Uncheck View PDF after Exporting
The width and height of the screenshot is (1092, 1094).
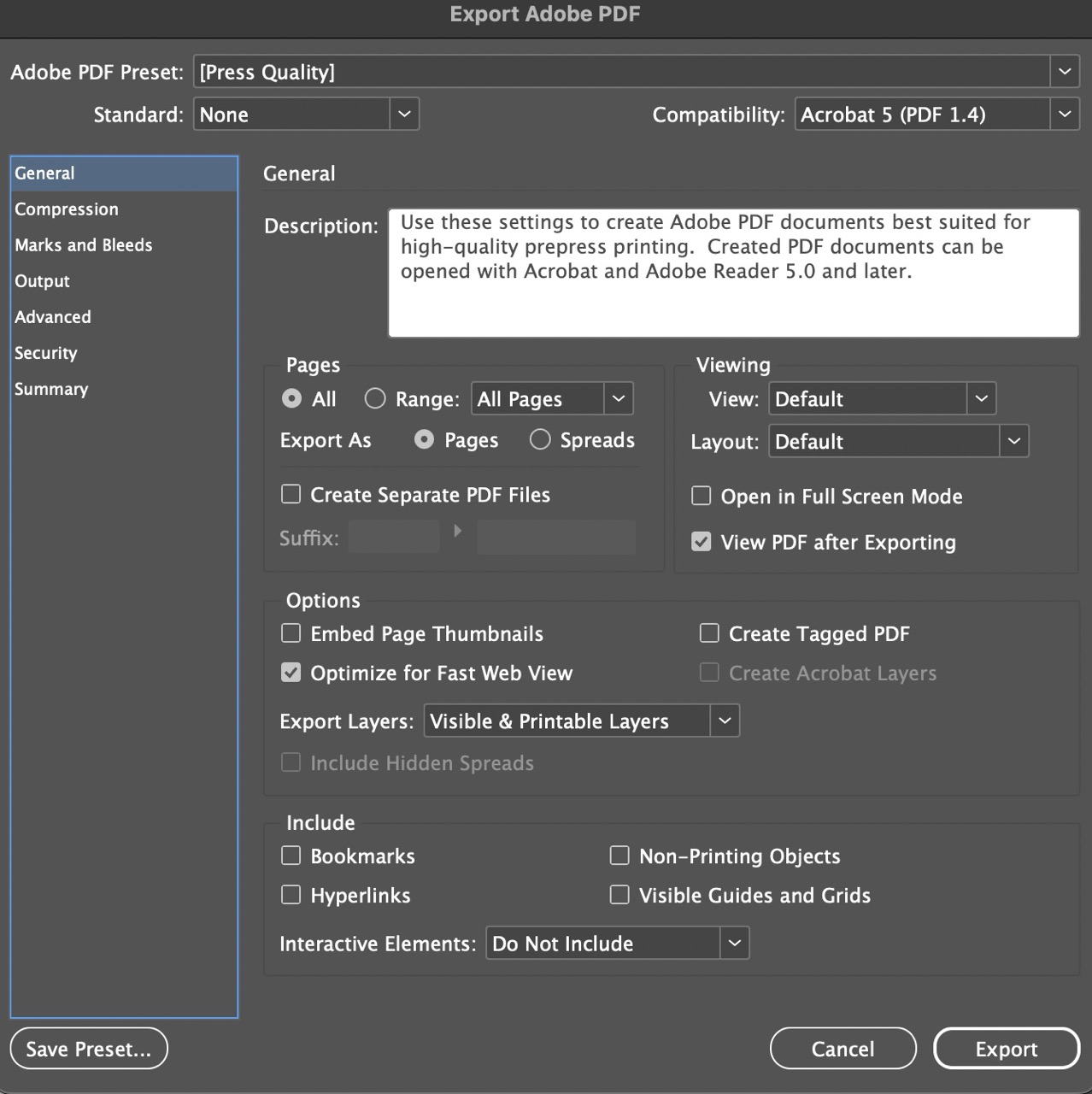(x=701, y=542)
